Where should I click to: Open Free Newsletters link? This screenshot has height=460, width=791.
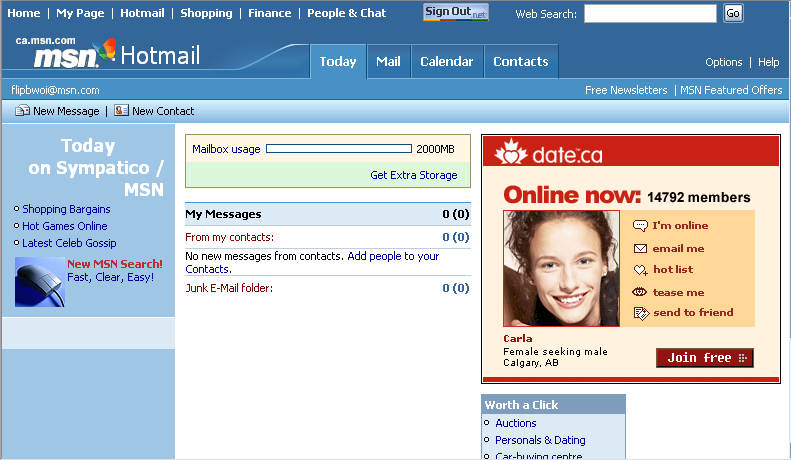pos(626,90)
